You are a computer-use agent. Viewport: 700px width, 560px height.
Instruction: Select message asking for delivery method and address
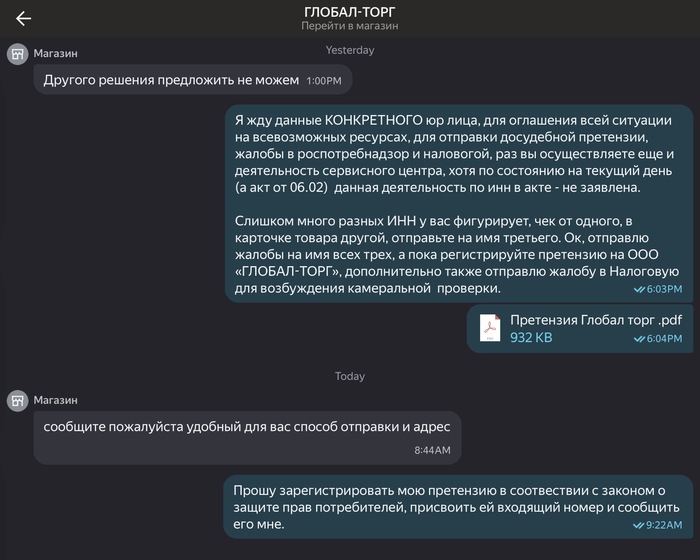click(247, 427)
